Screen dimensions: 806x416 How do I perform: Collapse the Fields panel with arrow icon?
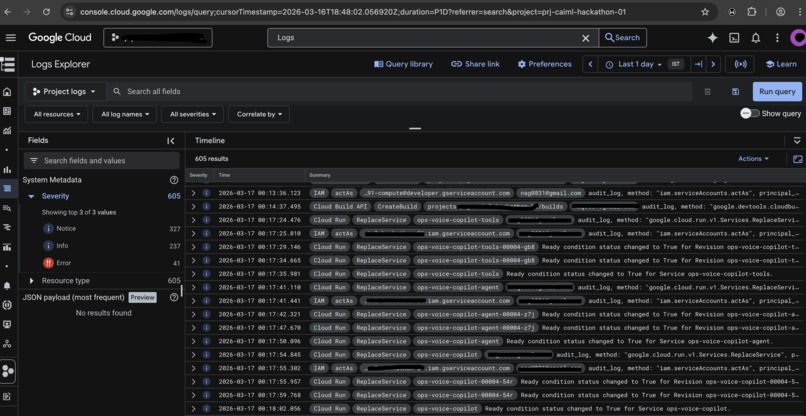pos(171,141)
